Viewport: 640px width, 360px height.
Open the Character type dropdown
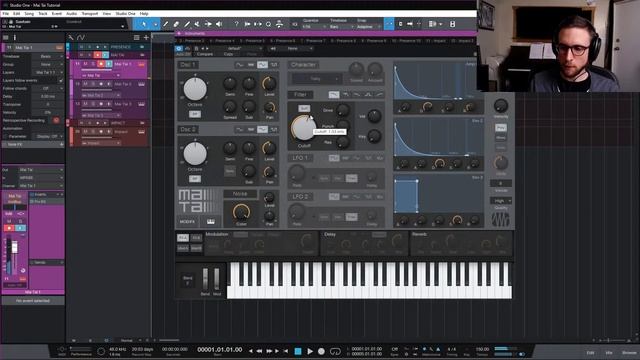coord(316,78)
